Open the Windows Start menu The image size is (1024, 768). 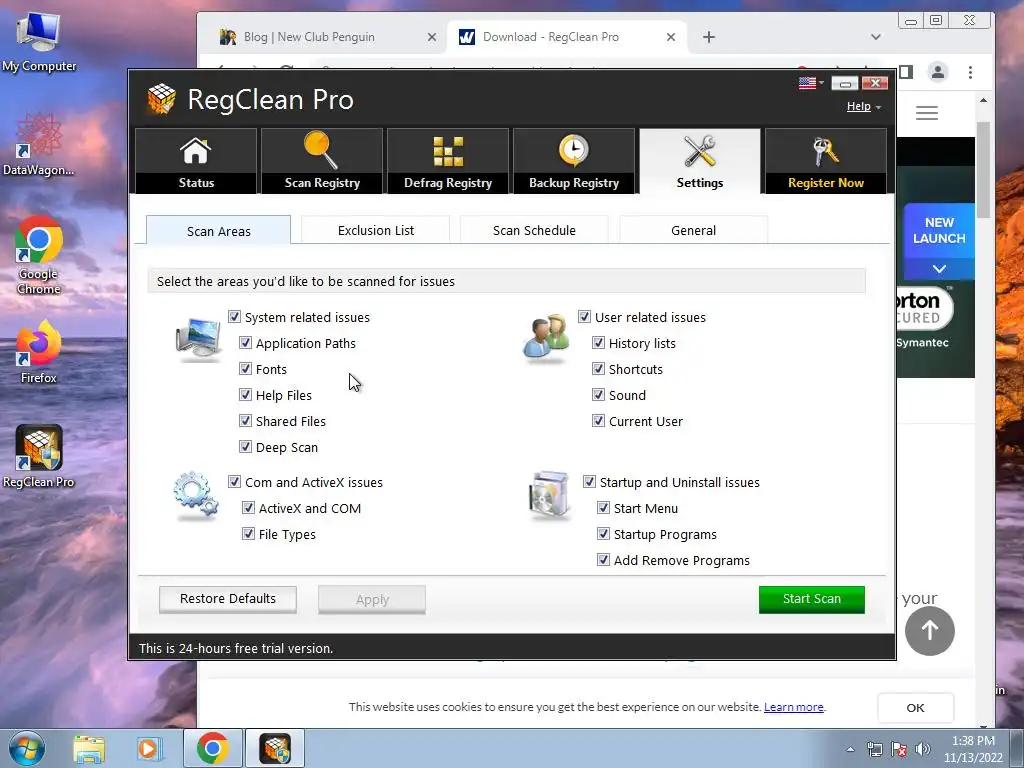coord(27,748)
